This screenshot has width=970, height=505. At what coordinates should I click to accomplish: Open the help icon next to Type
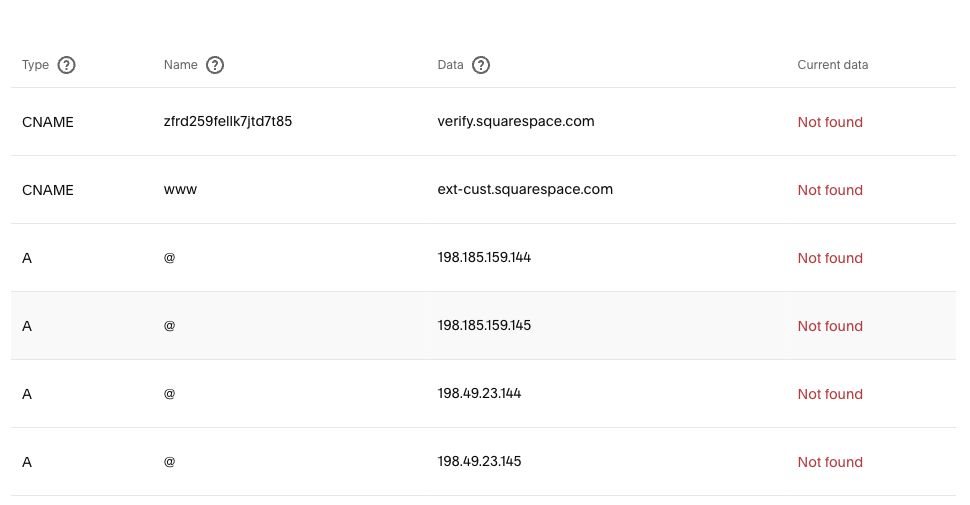click(x=66, y=65)
